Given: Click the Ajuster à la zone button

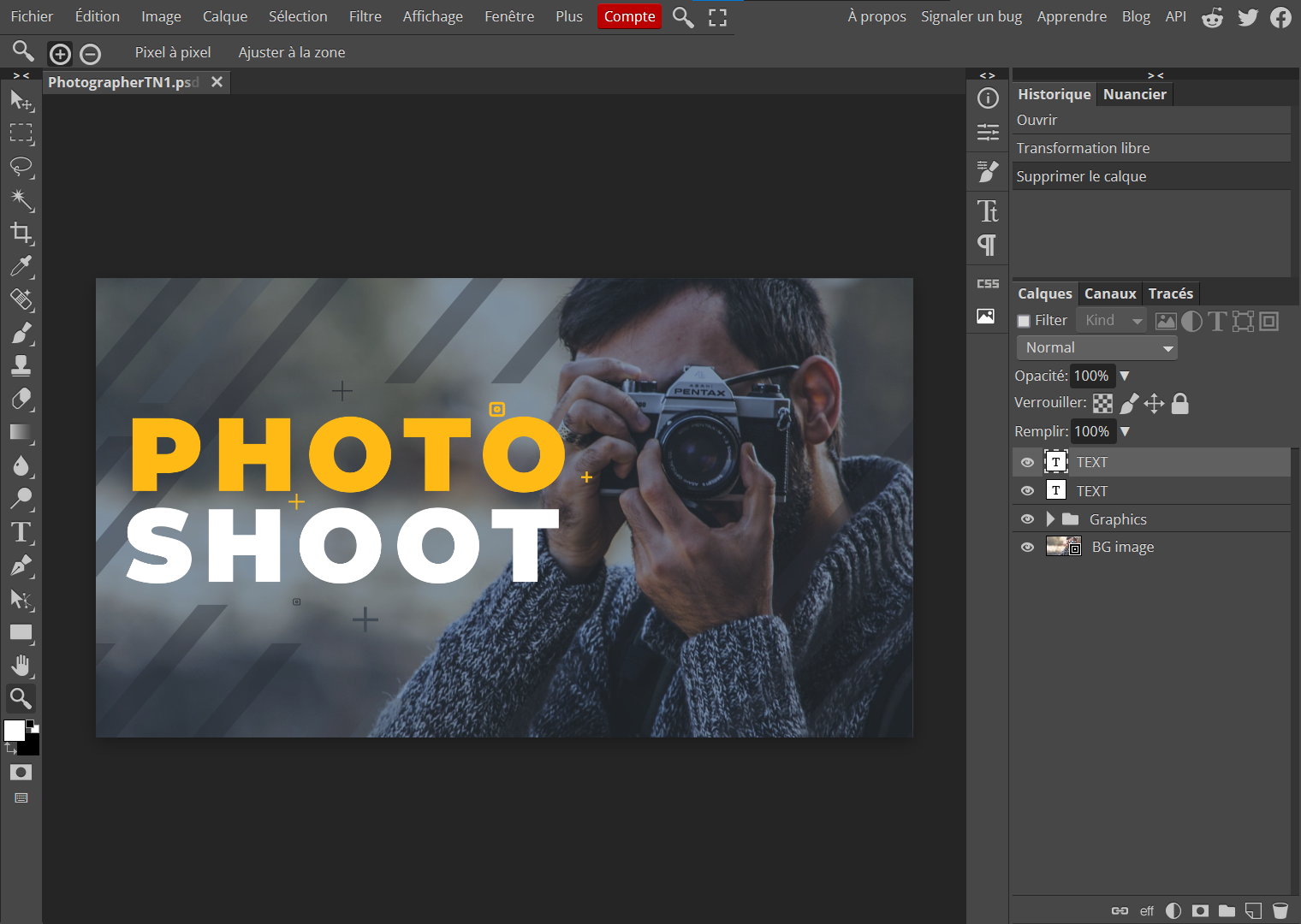Looking at the screenshot, I should (x=291, y=52).
